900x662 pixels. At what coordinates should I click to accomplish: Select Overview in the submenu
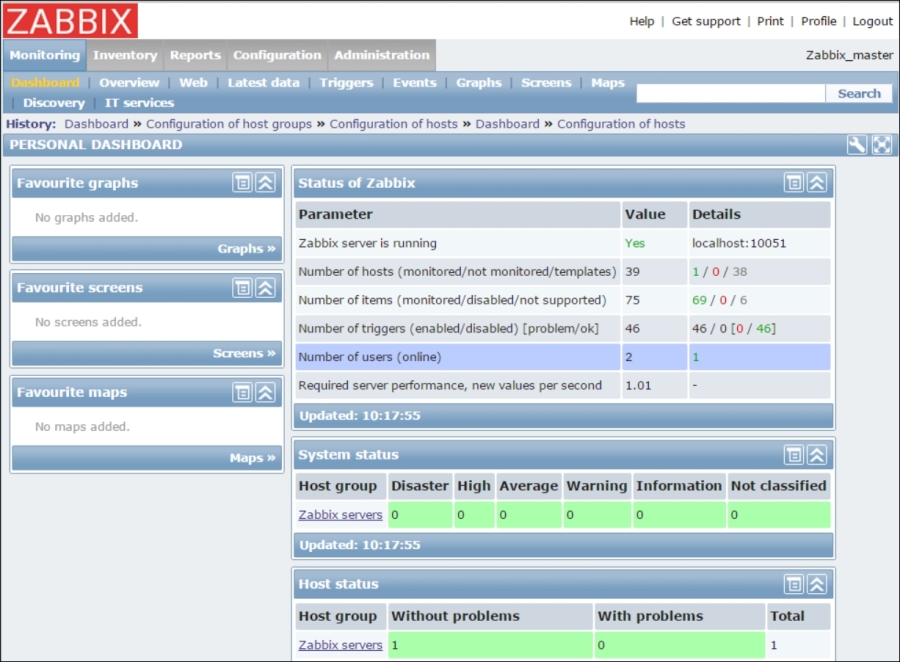pyautogui.click(x=129, y=83)
